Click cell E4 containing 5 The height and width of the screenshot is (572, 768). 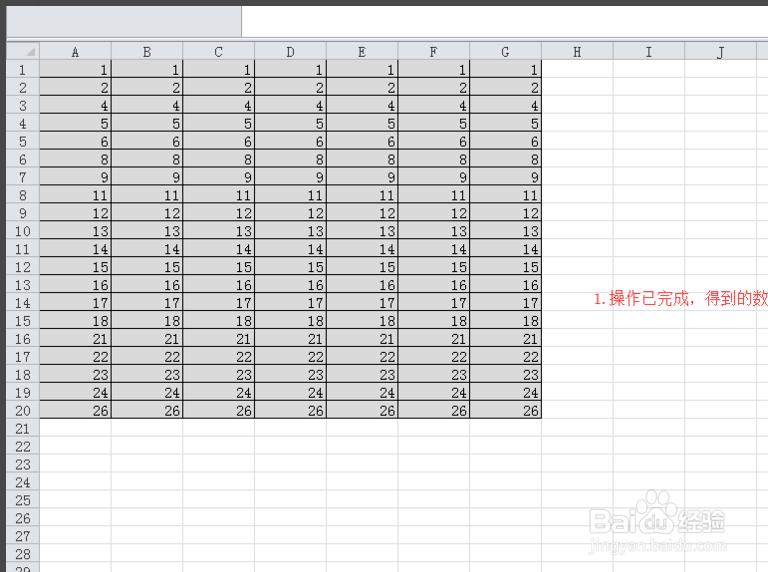362,123
